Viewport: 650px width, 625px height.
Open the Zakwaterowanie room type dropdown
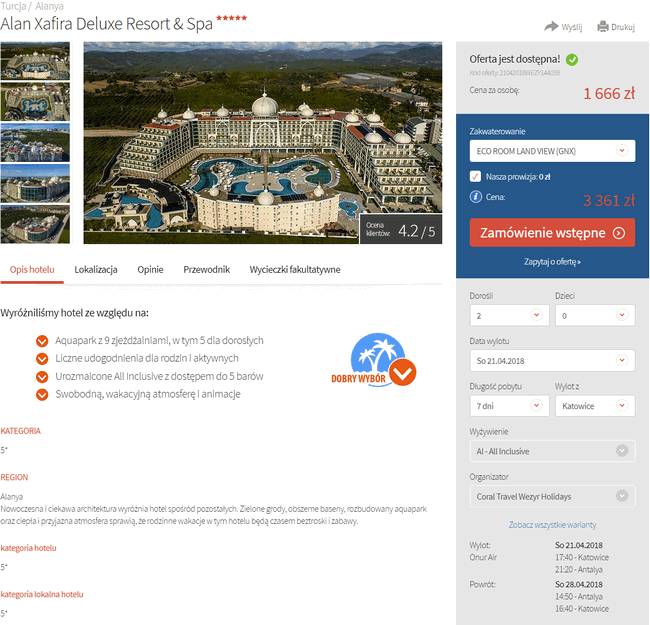point(552,151)
